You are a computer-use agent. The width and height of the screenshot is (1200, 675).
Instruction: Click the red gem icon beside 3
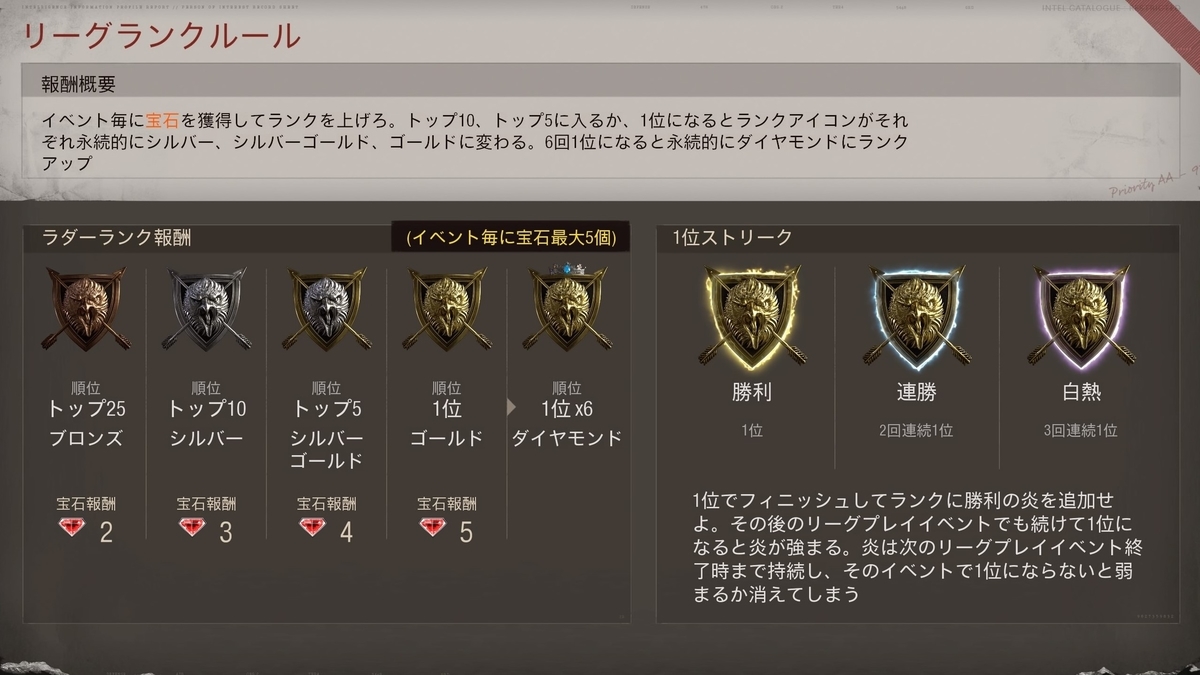click(x=192, y=527)
